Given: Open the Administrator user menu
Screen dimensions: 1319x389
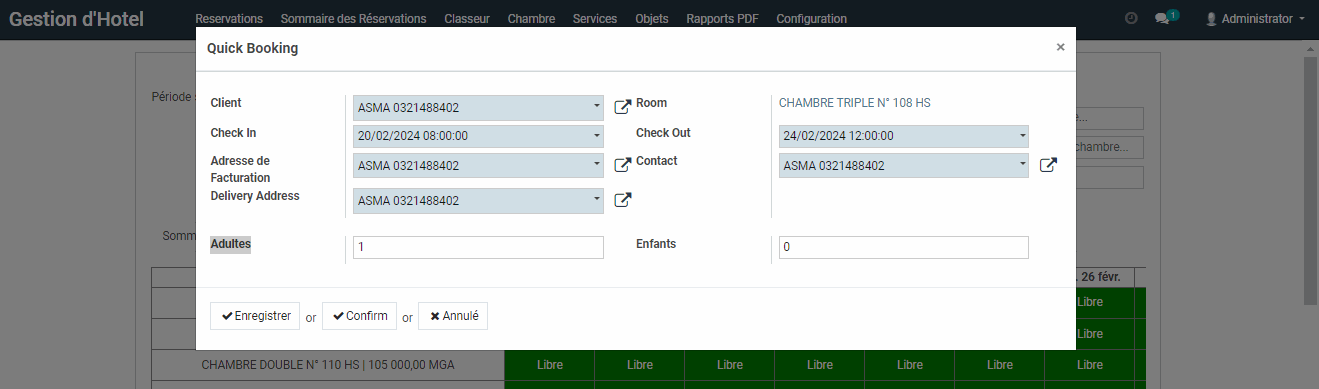Looking at the screenshot, I should coord(1255,18).
